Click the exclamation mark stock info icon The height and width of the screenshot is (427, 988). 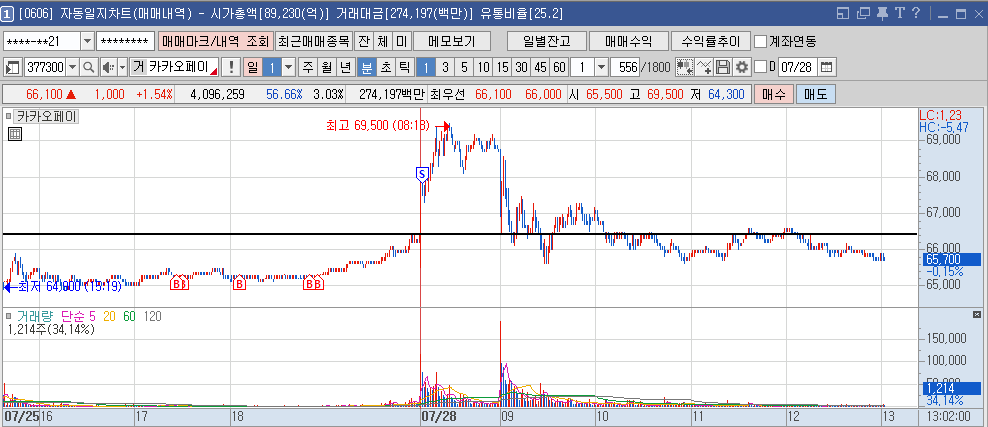(x=231, y=67)
